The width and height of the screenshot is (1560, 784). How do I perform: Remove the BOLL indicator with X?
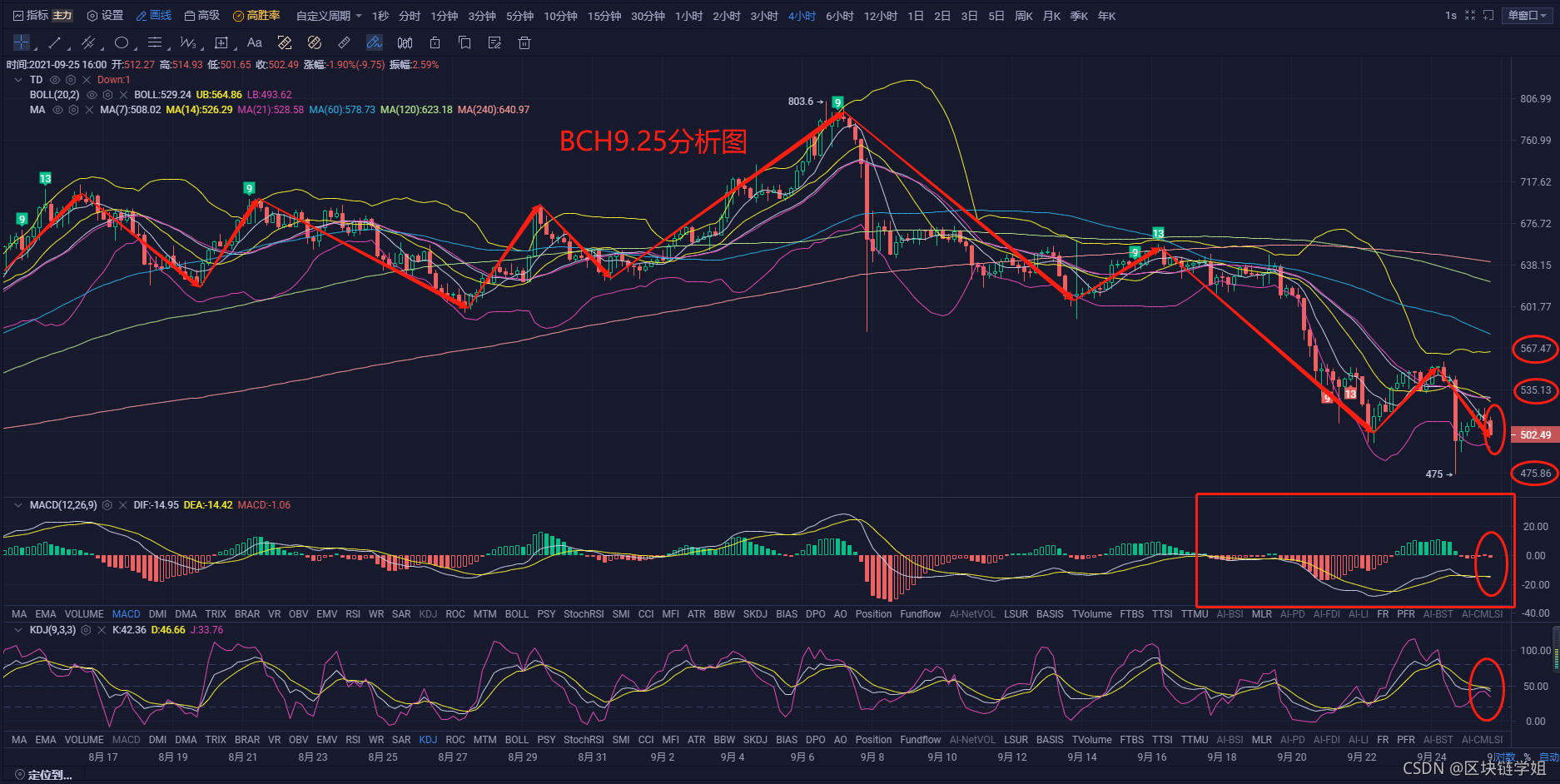pos(123,95)
